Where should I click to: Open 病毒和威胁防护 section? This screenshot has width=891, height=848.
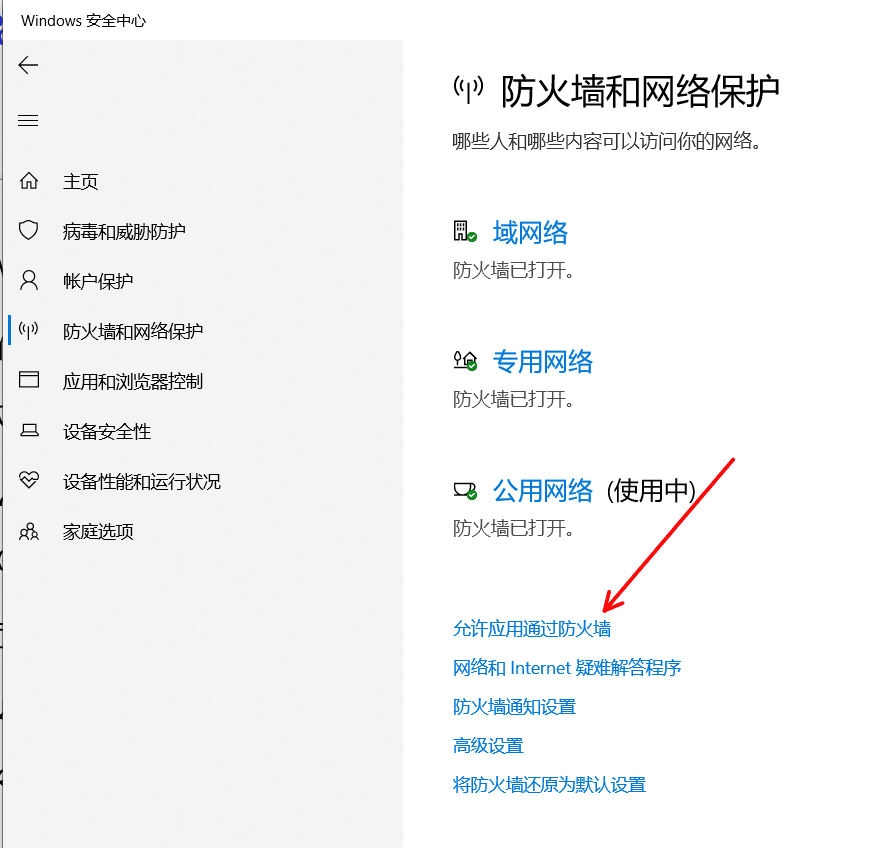pos(124,232)
